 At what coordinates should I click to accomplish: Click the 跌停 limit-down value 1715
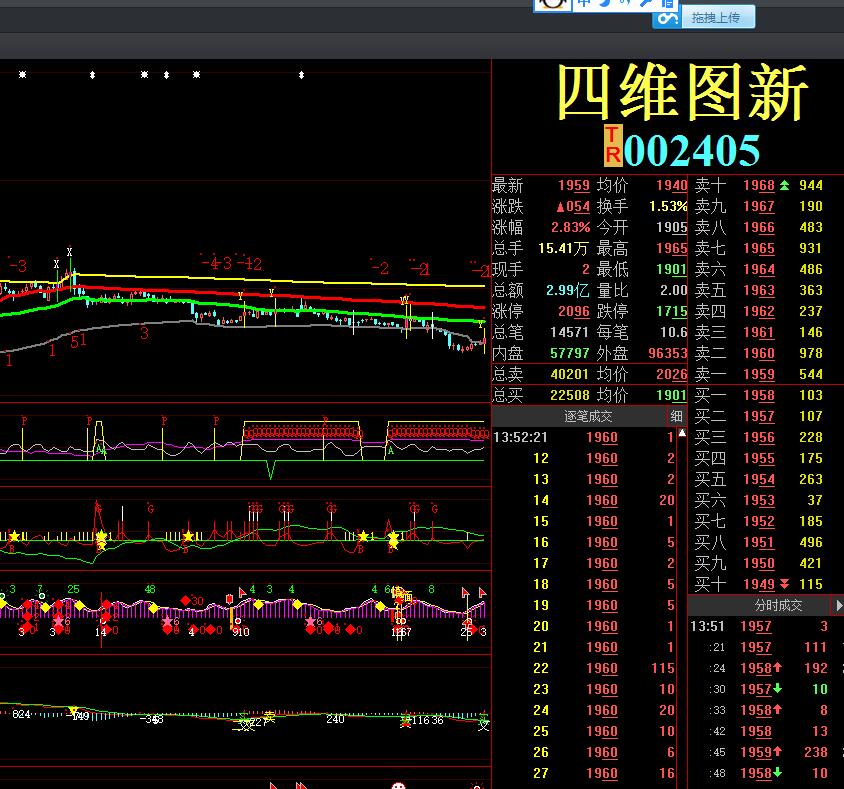[672, 312]
